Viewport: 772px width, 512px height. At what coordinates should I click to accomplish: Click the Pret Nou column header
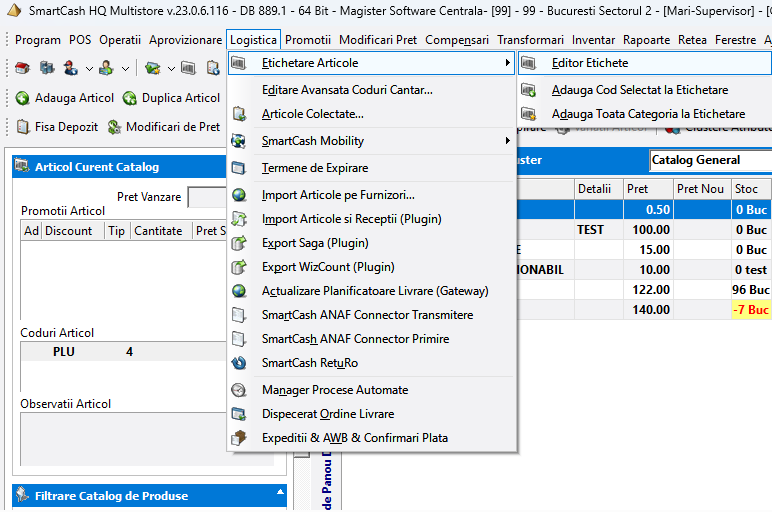701,189
